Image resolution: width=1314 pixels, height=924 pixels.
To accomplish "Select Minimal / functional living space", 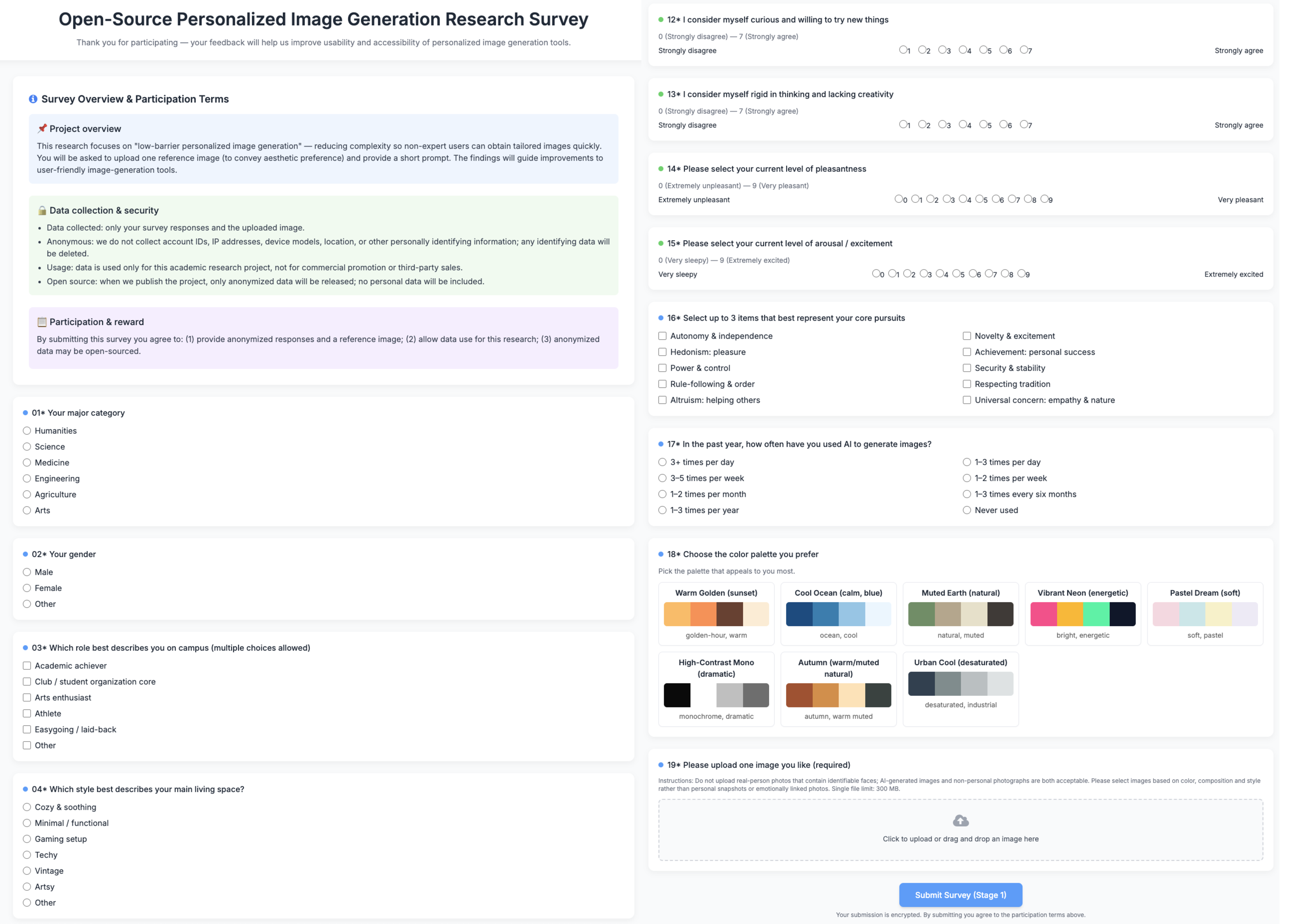I will coord(27,823).
